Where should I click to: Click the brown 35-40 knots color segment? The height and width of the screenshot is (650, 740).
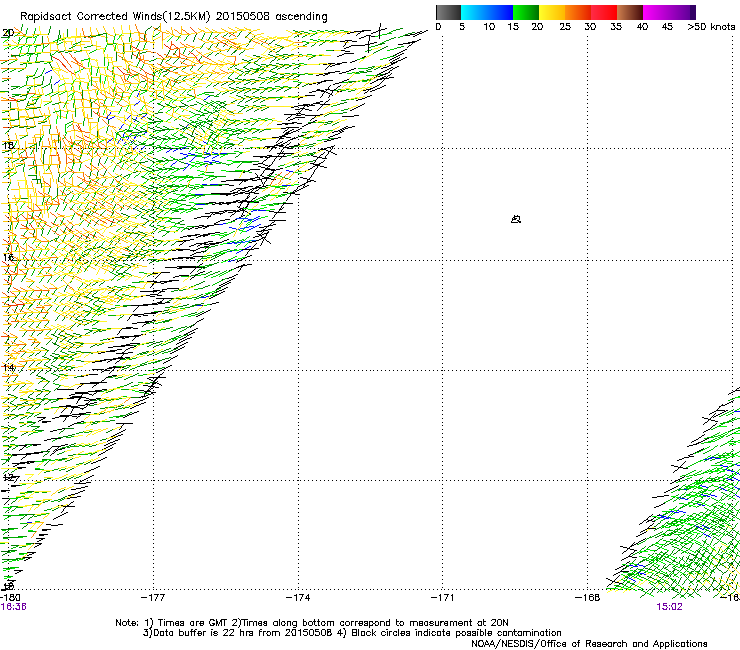tap(630, 12)
